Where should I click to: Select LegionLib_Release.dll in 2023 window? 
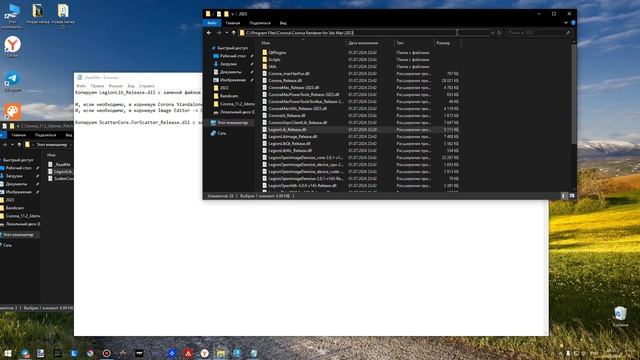[x=287, y=129]
